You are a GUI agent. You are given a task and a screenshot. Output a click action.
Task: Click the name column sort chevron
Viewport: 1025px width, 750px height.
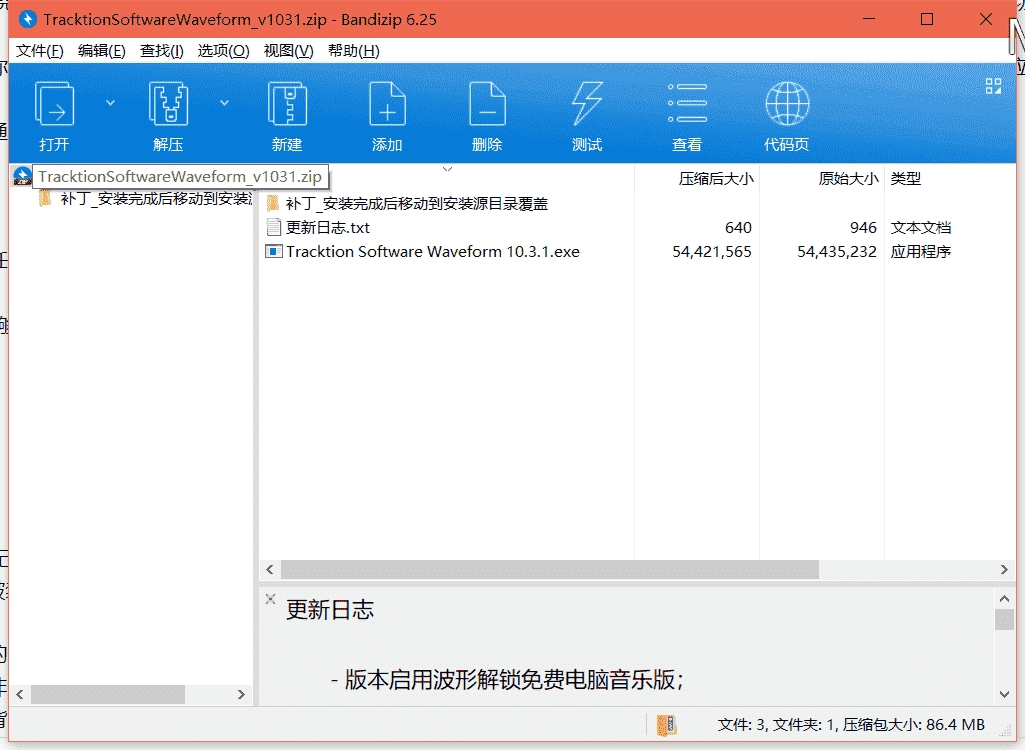click(448, 169)
